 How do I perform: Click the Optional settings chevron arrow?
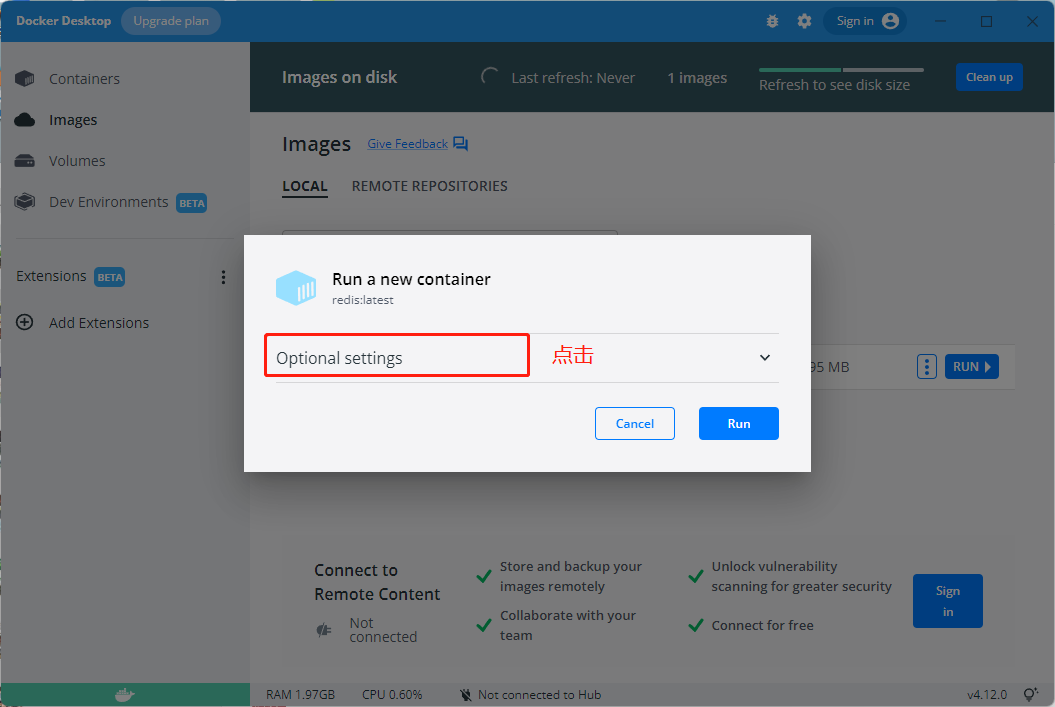pos(764,357)
